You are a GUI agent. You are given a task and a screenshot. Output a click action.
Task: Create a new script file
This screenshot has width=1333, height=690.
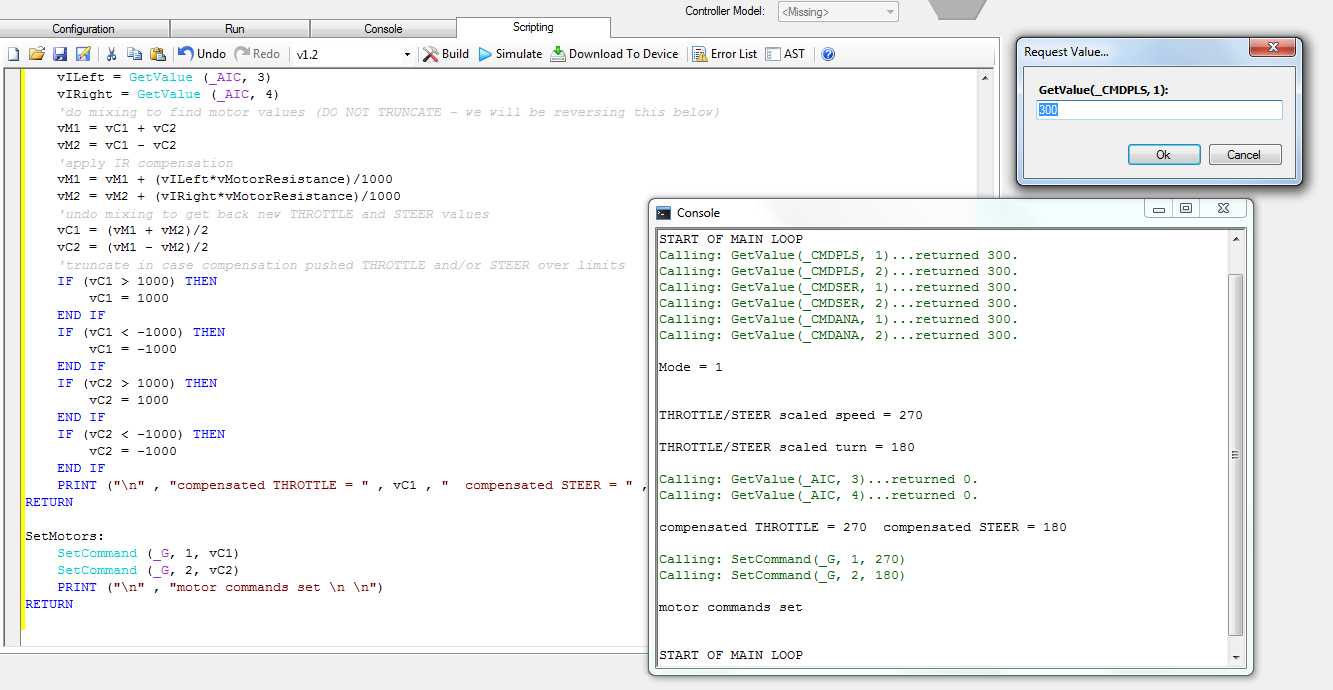[x=13, y=53]
